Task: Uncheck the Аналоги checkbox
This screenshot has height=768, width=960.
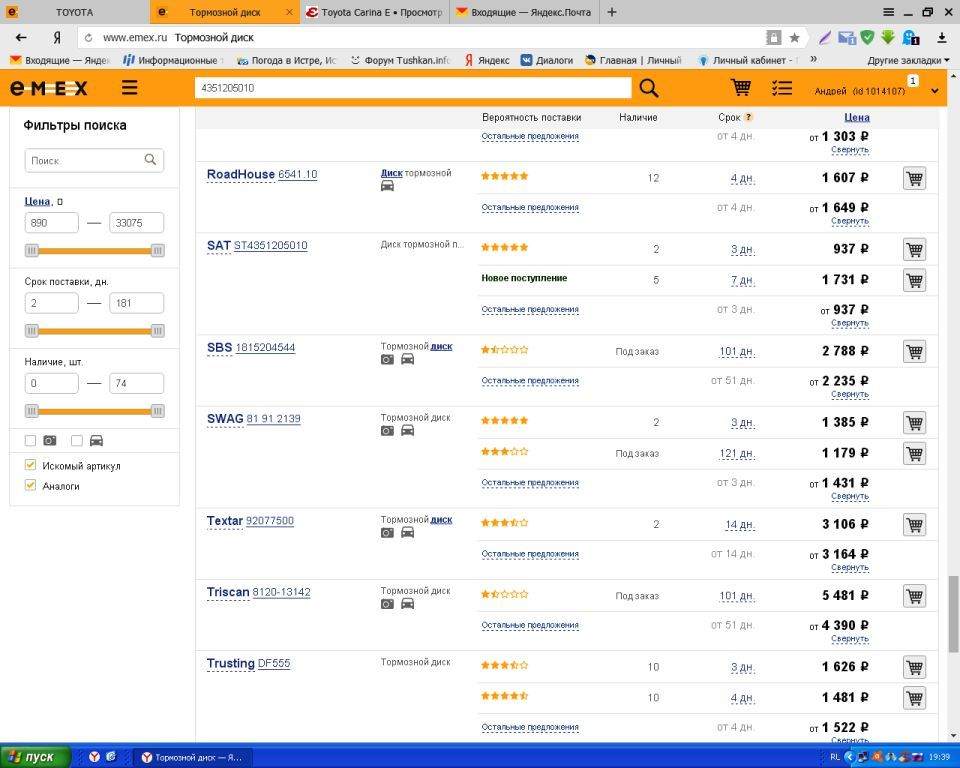Action: 30,485
